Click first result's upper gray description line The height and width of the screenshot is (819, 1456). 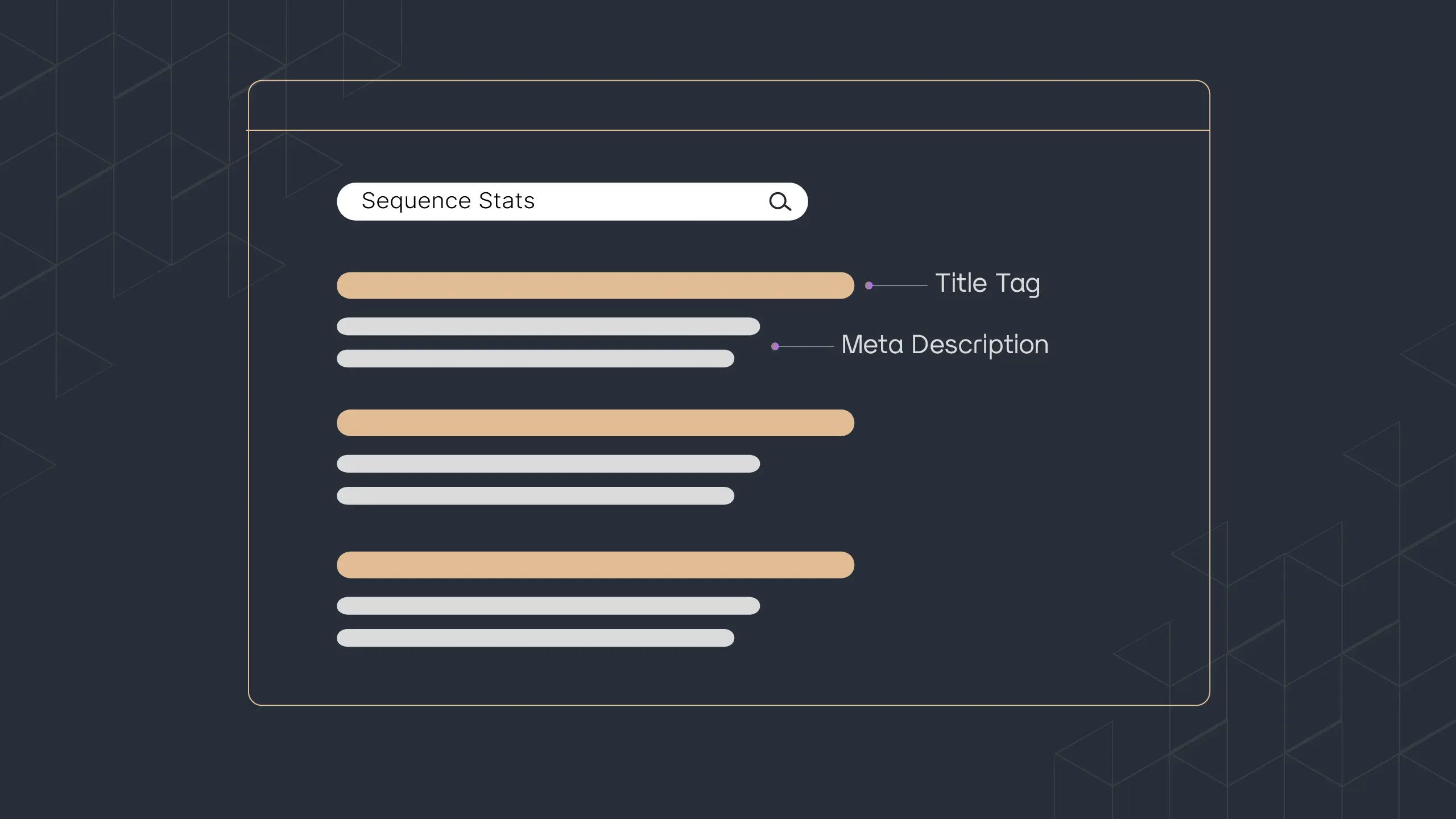coord(548,326)
